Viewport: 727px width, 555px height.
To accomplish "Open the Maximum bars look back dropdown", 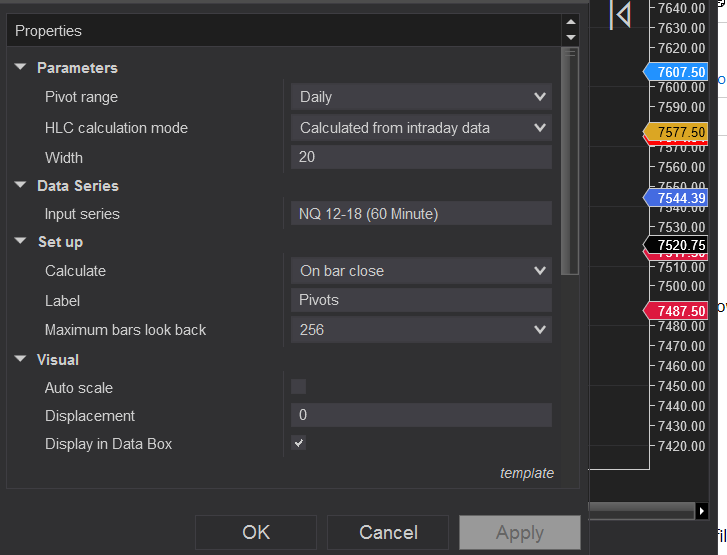I will pyautogui.click(x=421, y=329).
